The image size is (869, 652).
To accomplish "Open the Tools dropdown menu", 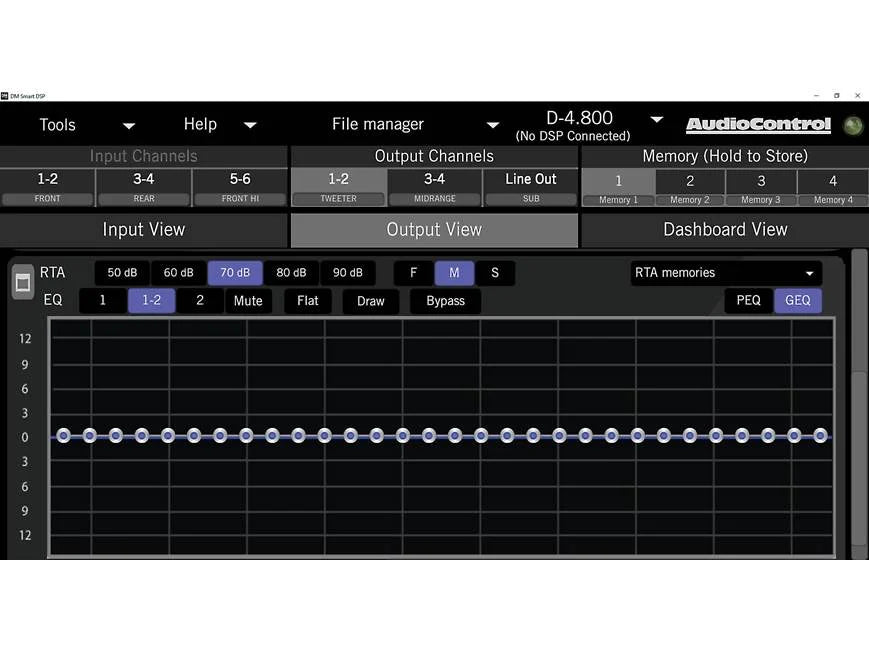I will 86,125.
